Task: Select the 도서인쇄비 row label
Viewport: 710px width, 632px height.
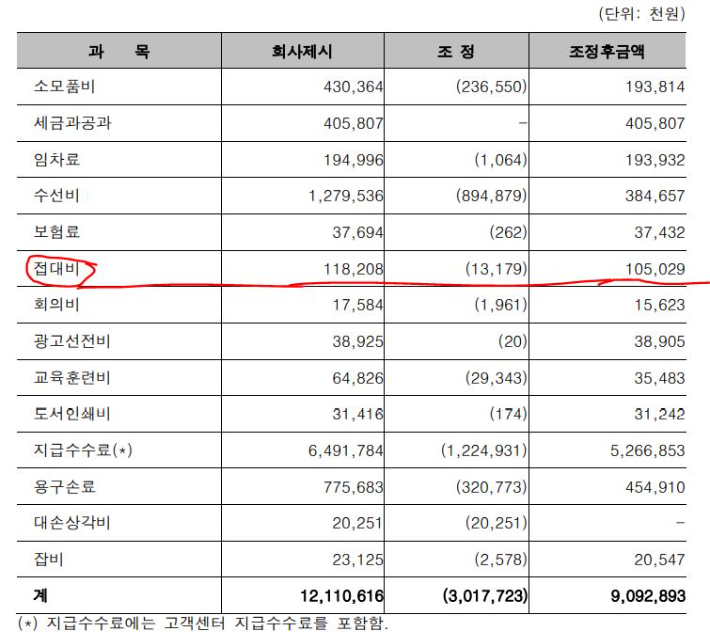Action: pyautogui.click(x=72, y=413)
